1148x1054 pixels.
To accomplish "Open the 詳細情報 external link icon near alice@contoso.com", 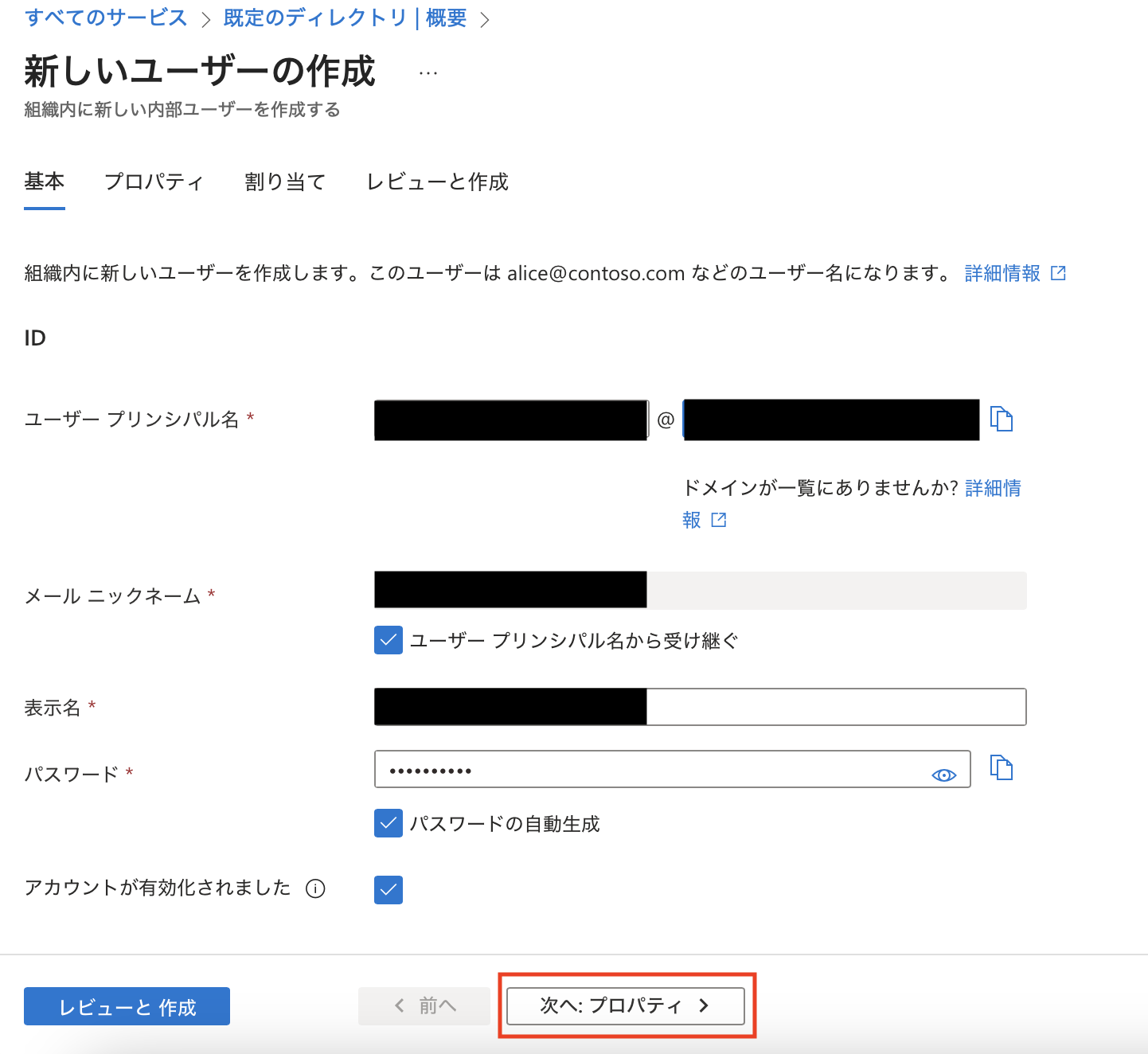I will click(x=1057, y=272).
